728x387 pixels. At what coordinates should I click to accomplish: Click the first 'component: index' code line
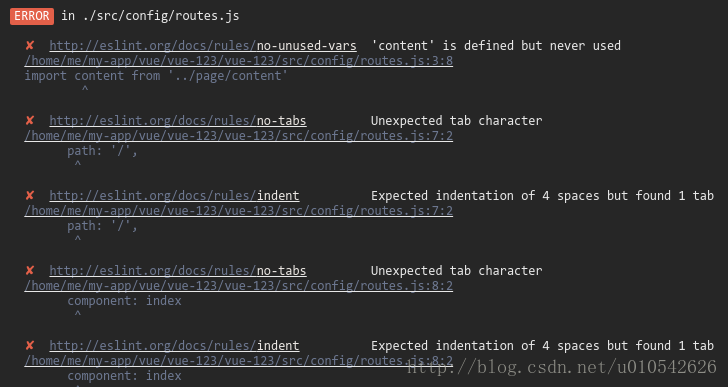(124, 301)
